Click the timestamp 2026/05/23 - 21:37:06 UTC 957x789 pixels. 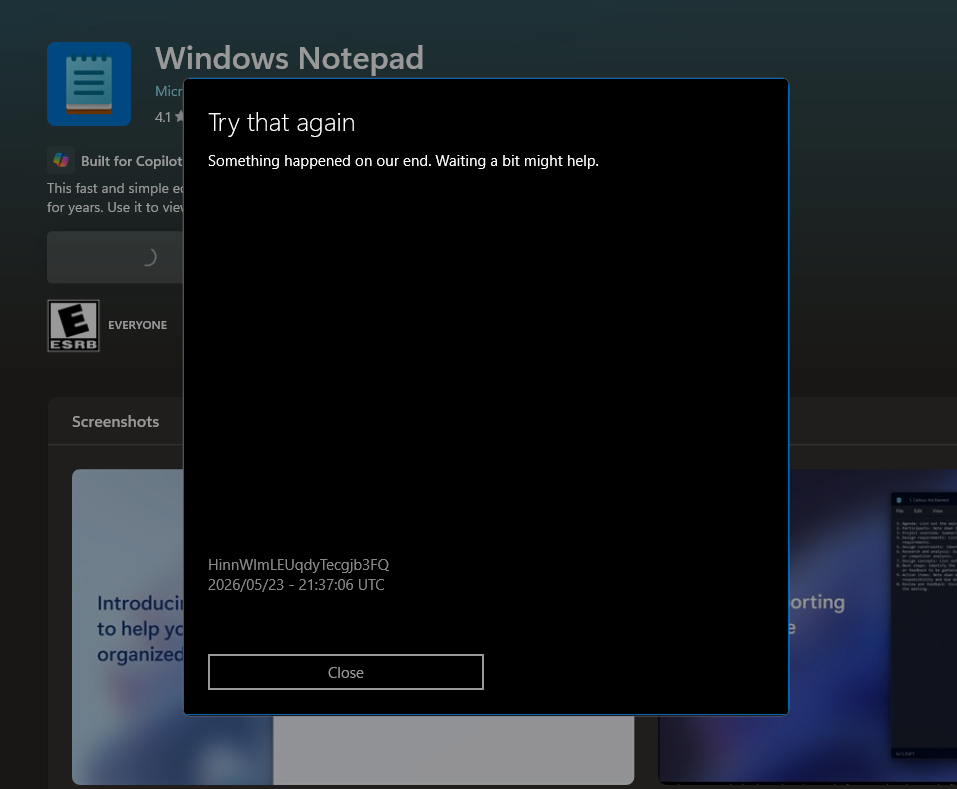click(296, 585)
